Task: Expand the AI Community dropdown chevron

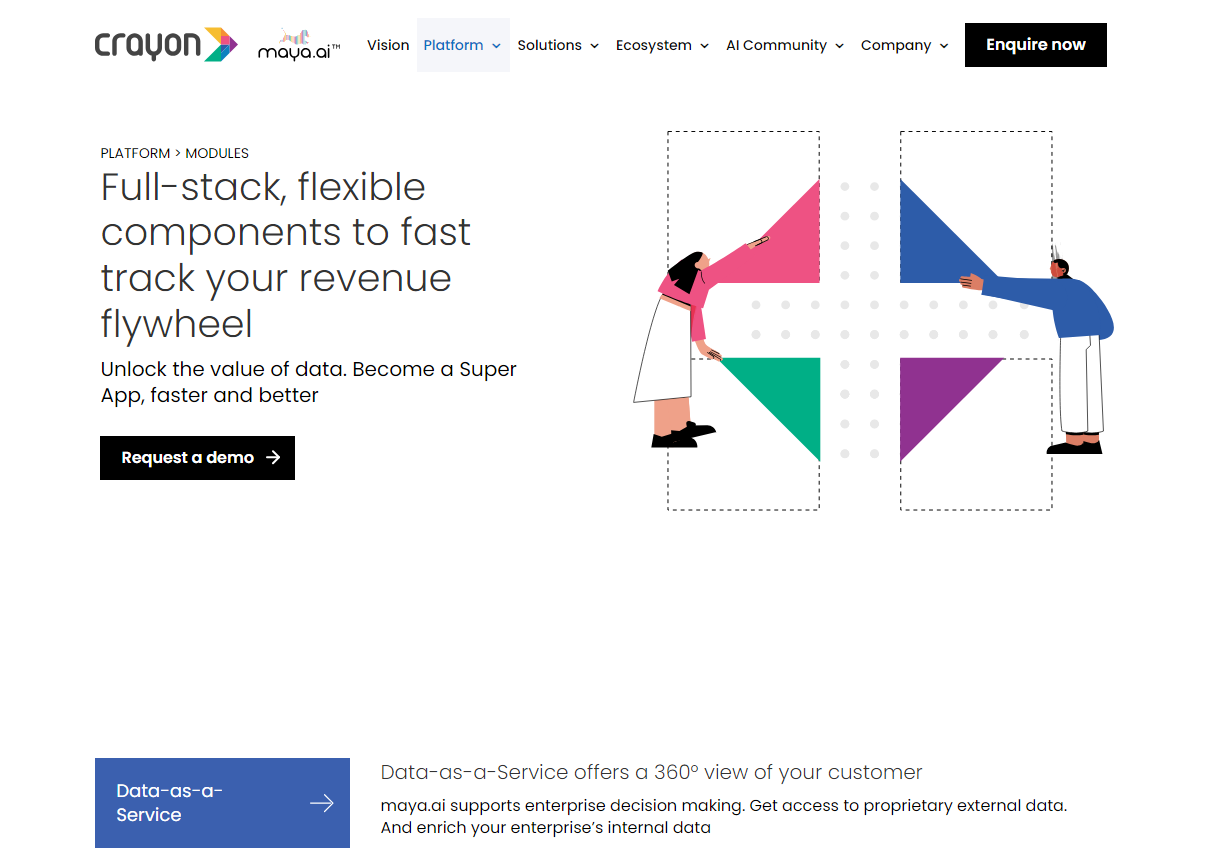Action: click(x=839, y=46)
